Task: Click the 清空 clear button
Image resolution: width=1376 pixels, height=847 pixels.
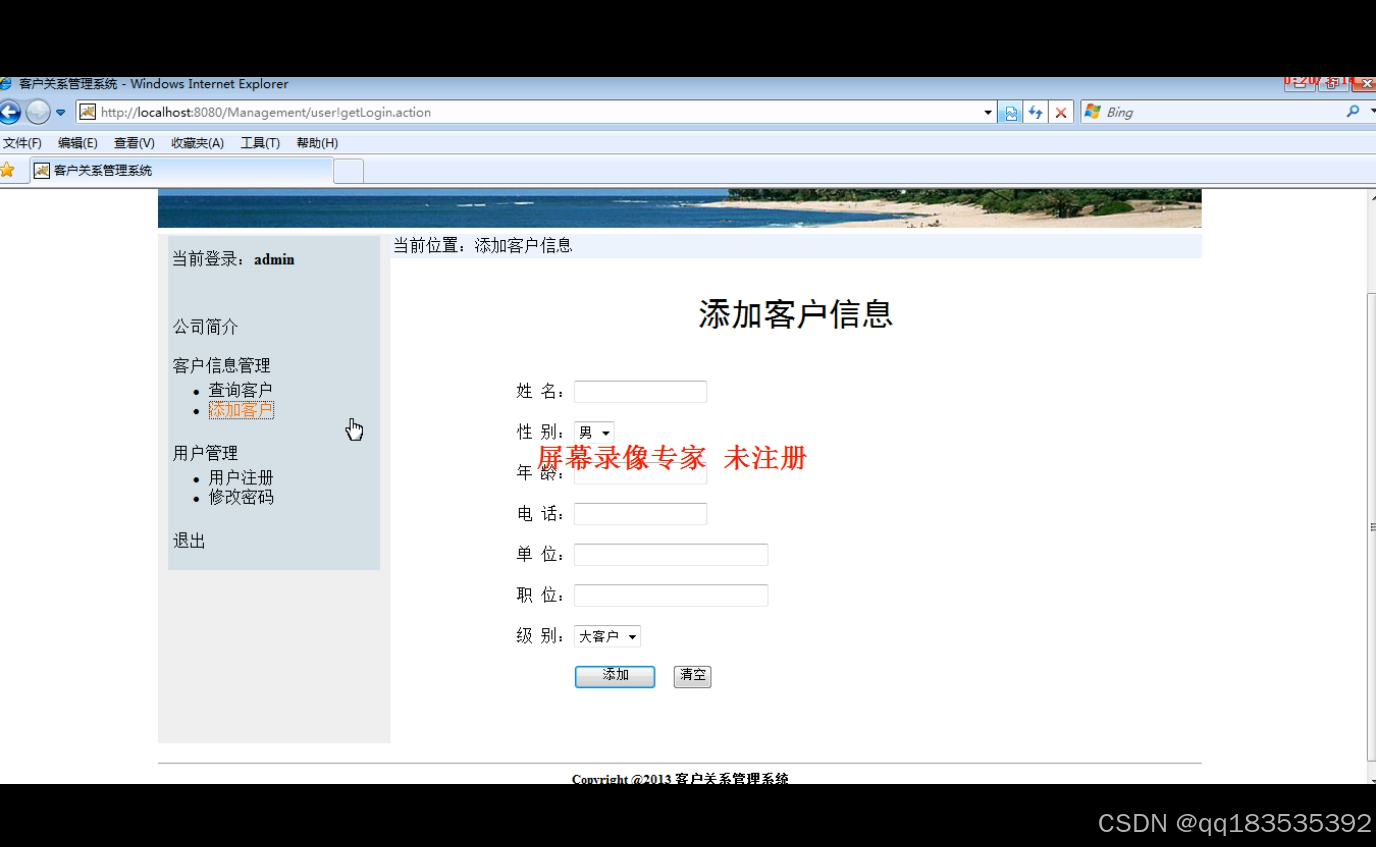Action: click(x=692, y=676)
